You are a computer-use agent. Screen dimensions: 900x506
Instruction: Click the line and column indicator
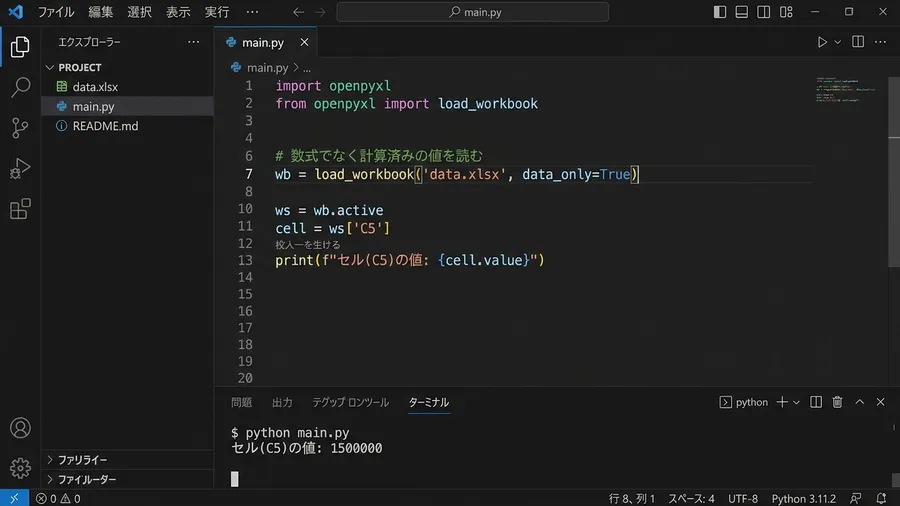coord(631,498)
